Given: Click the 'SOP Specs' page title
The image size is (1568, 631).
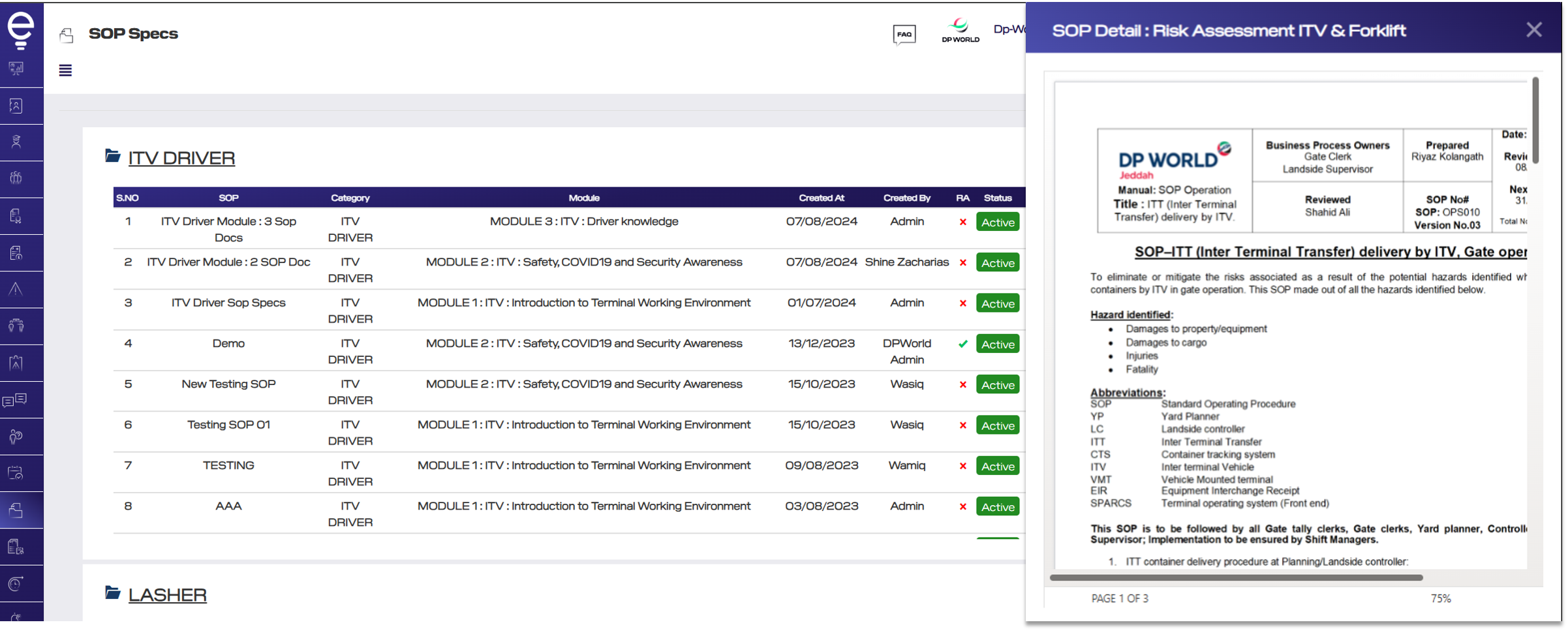Looking at the screenshot, I should (x=133, y=33).
